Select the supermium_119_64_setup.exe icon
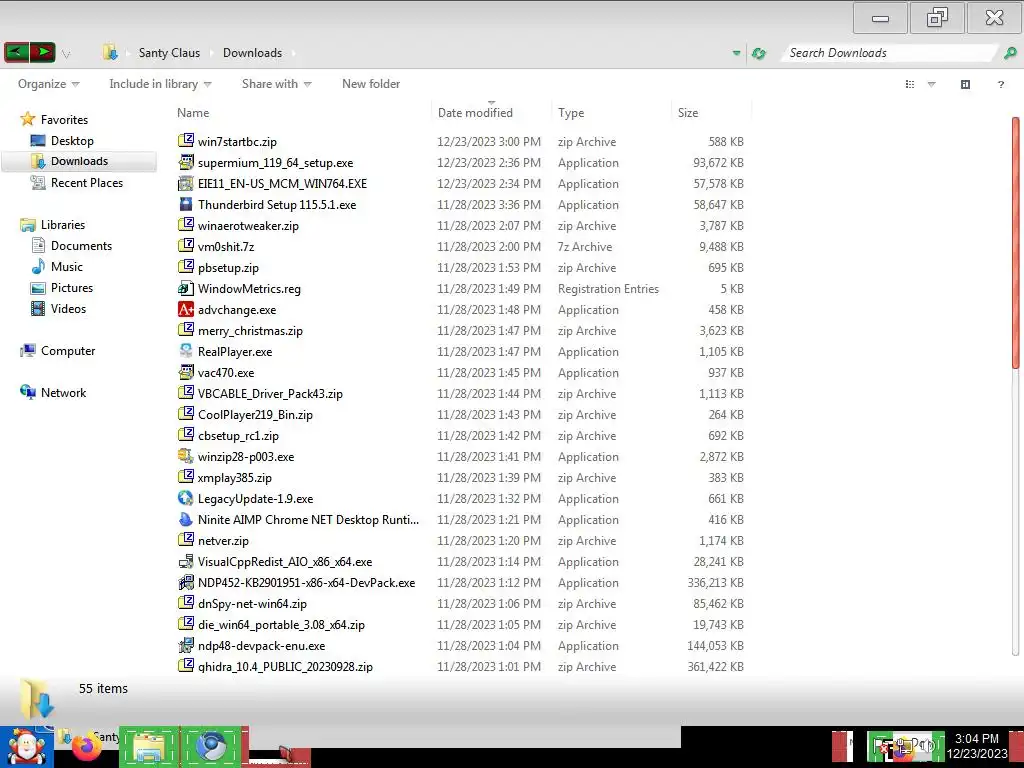1024x768 pixels. point(186,162)
